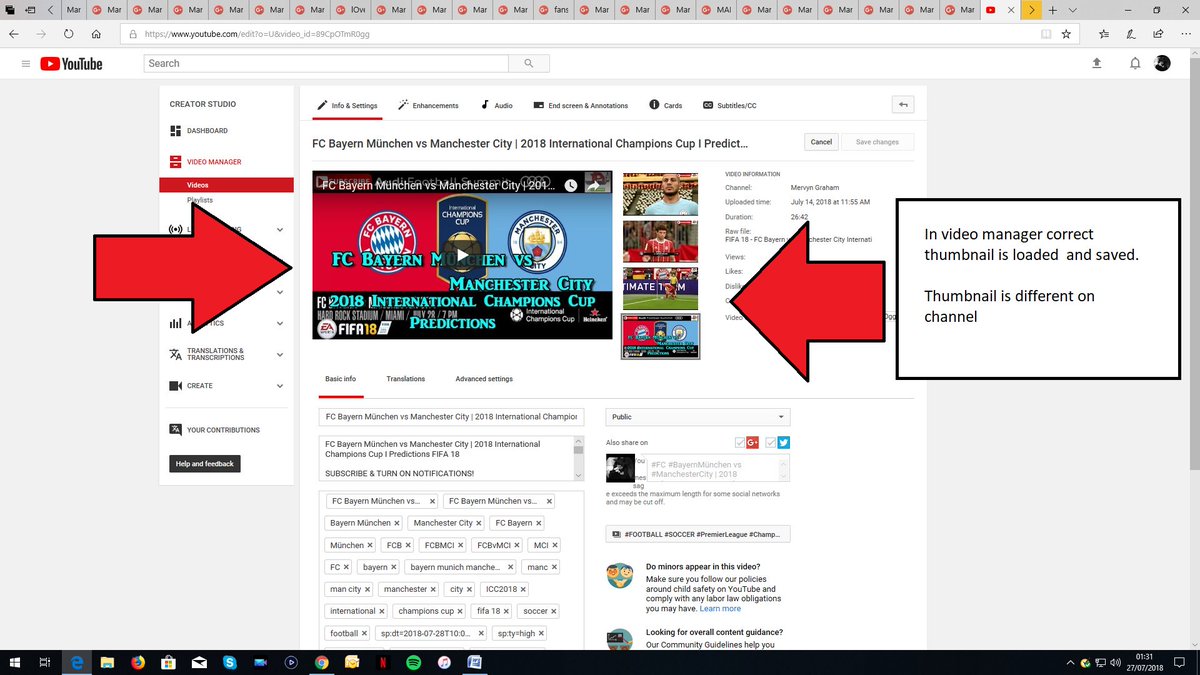Switch to the Audio tab
1200x675 pixels.
496,105
